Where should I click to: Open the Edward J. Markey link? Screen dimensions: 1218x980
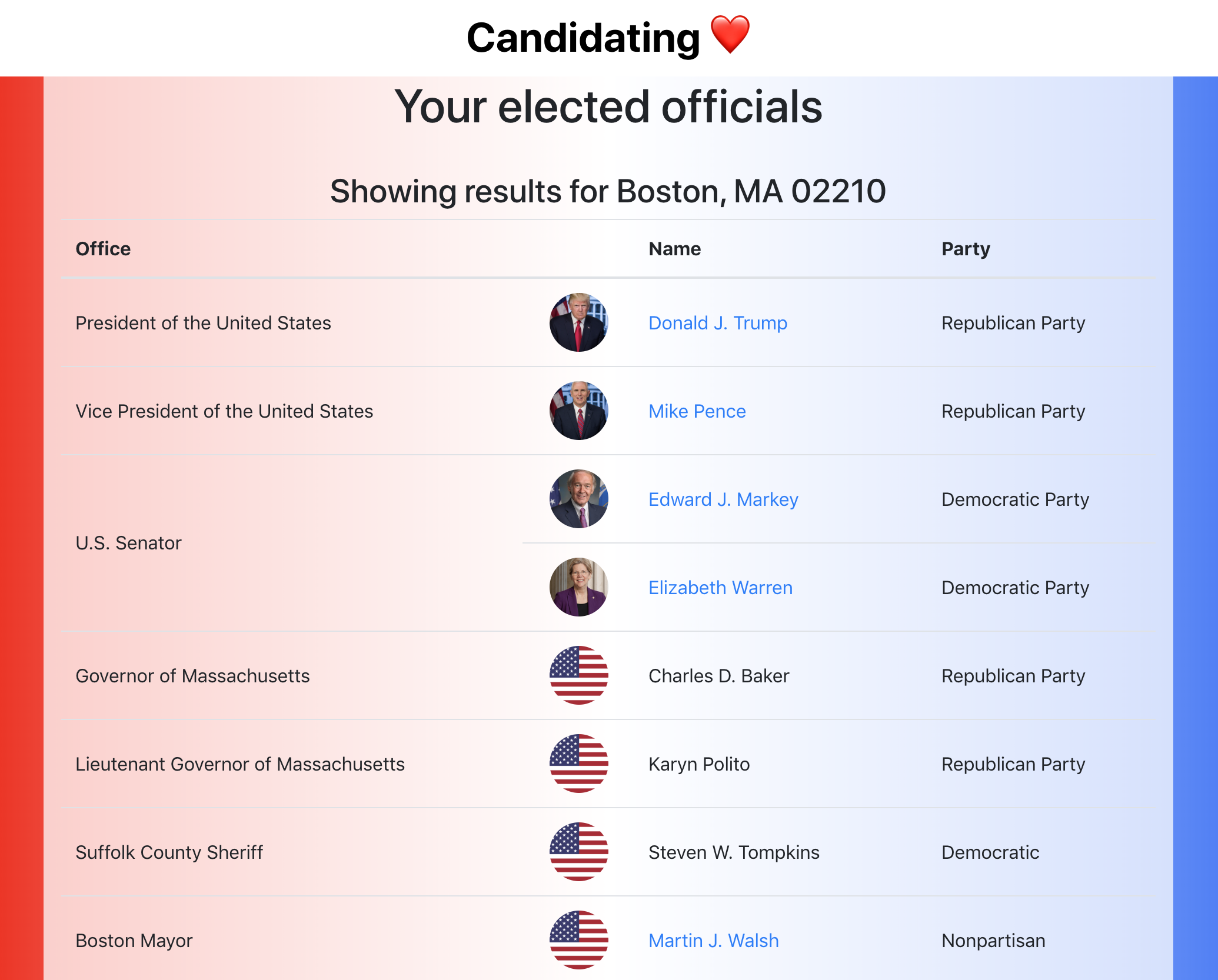coord(723,499)
